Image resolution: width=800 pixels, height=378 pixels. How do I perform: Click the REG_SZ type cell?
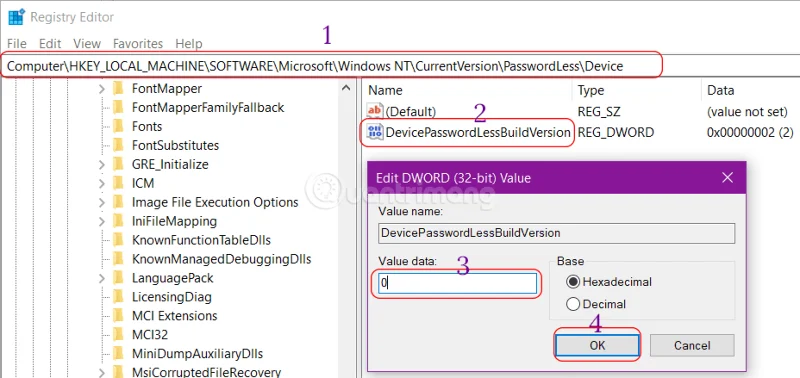(599, 111)
